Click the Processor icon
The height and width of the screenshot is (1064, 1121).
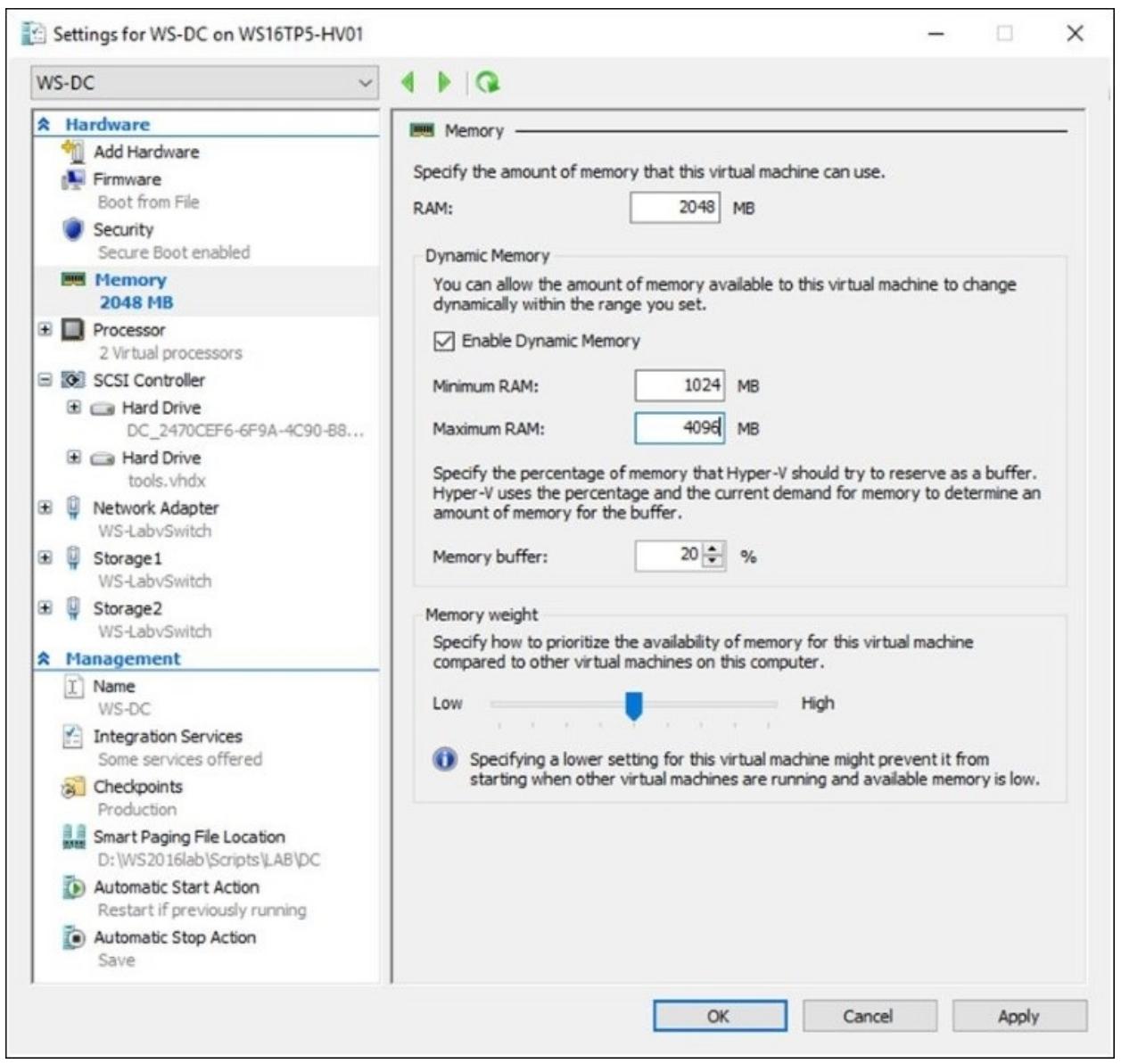coord(73,330)
